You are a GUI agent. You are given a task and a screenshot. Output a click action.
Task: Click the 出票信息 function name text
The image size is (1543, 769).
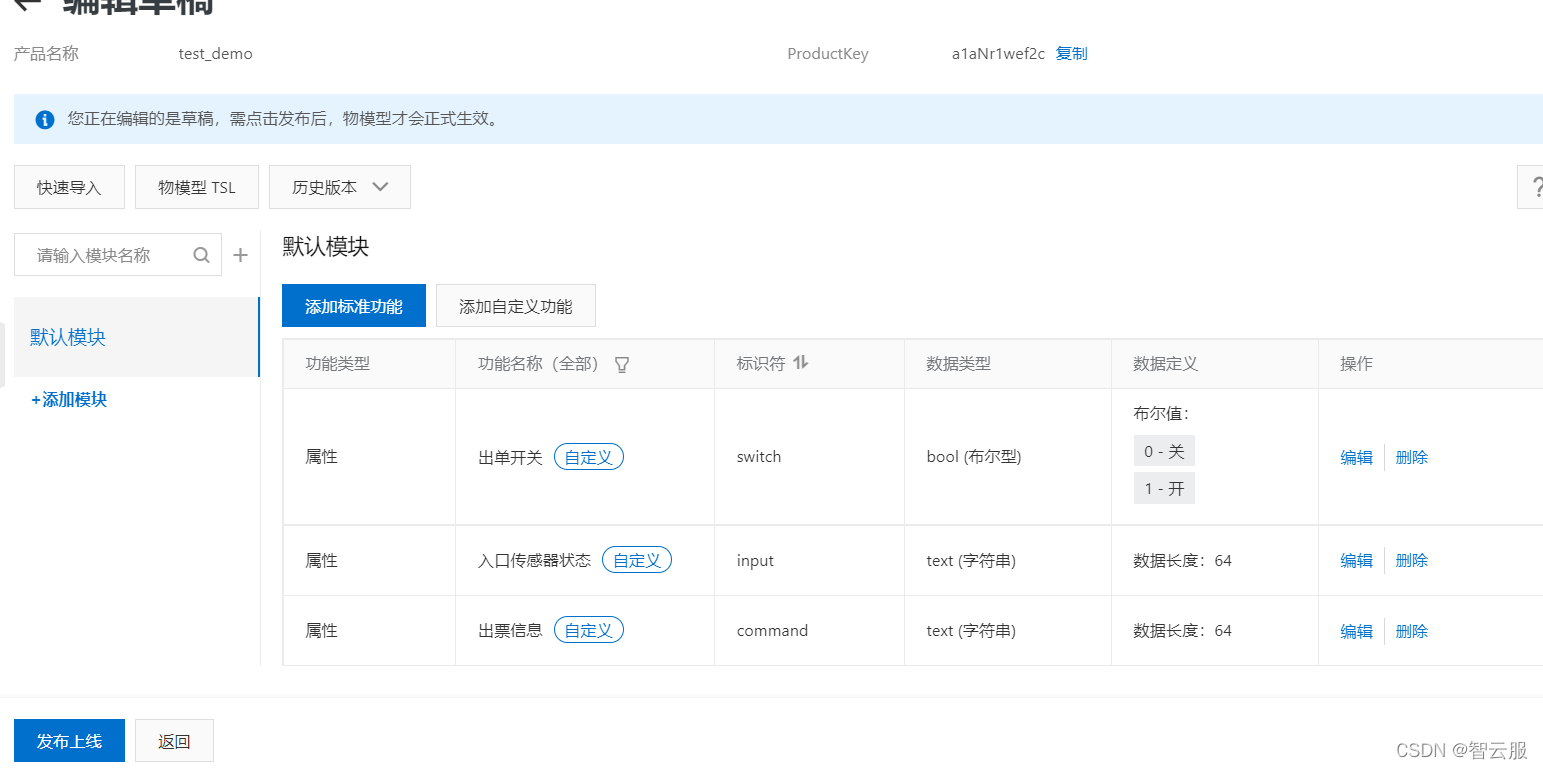(x=510, y=630)
